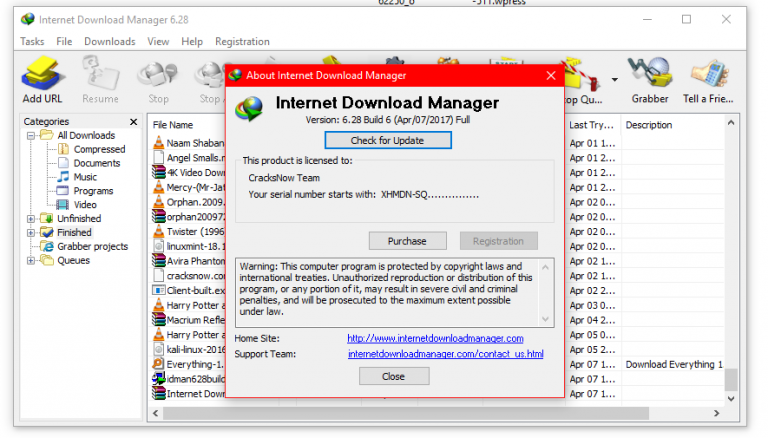Select the Video category

click(85, 205)
